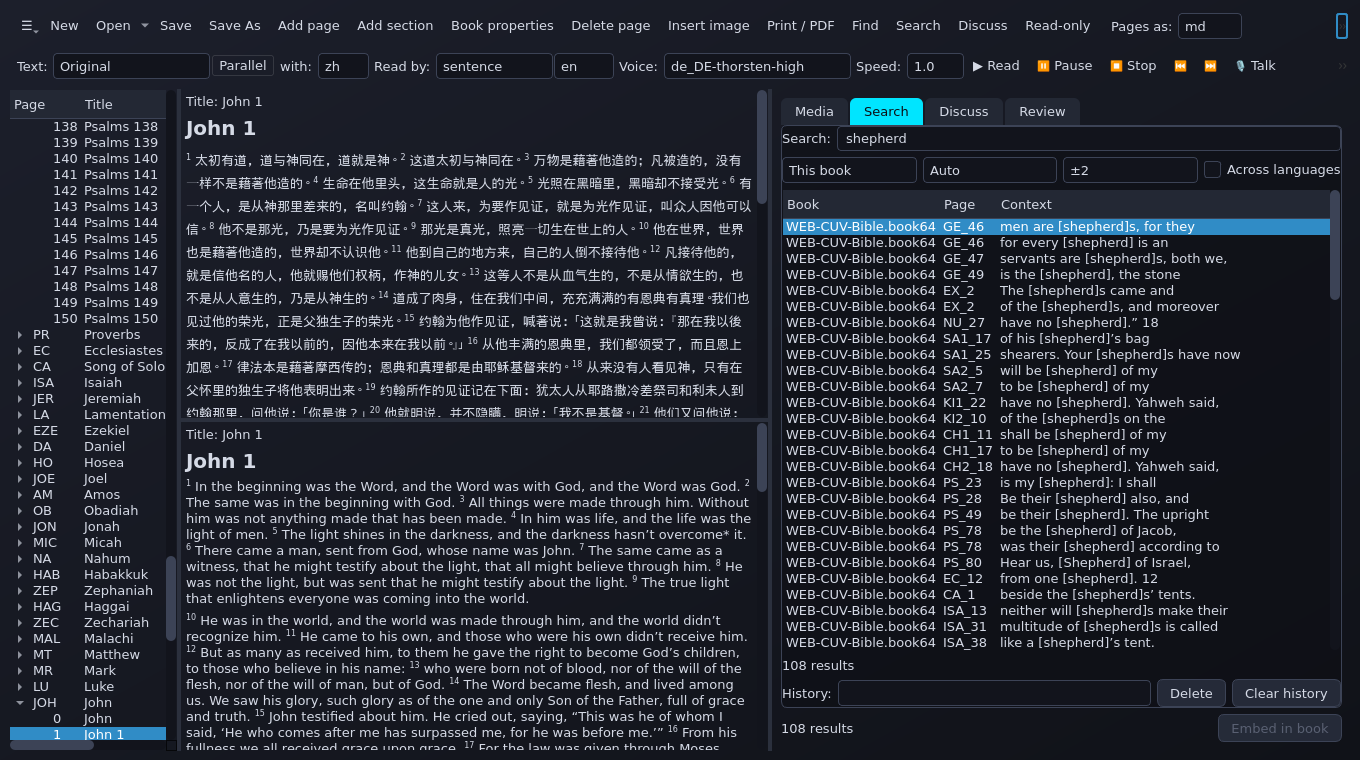Click the search results vertical scrollbar
The image size is (1360, 760).
[x=1335, y=245]
